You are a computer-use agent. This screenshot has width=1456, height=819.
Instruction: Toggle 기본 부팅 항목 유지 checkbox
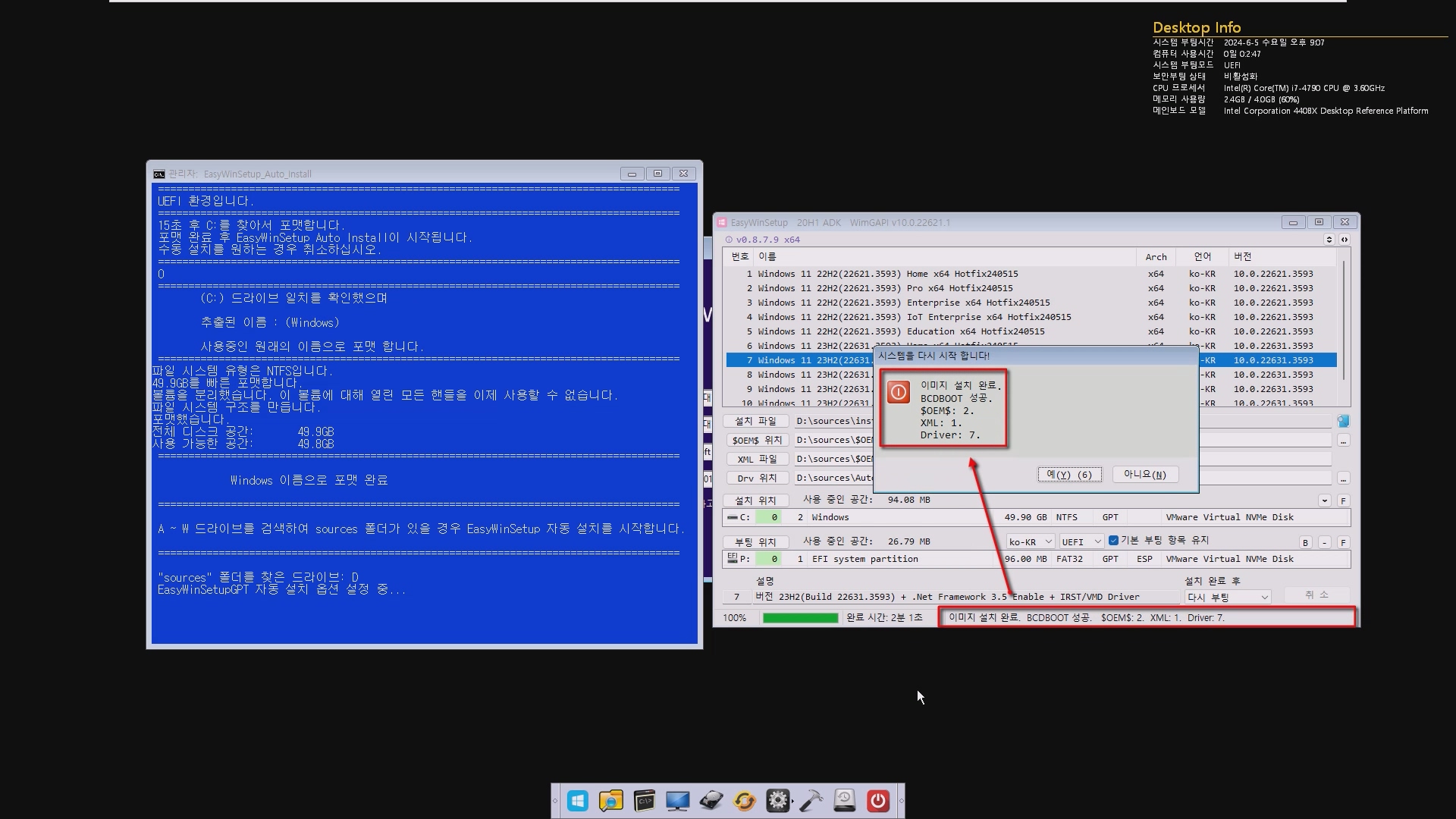pyautogui.click(x=1113, y=541)
